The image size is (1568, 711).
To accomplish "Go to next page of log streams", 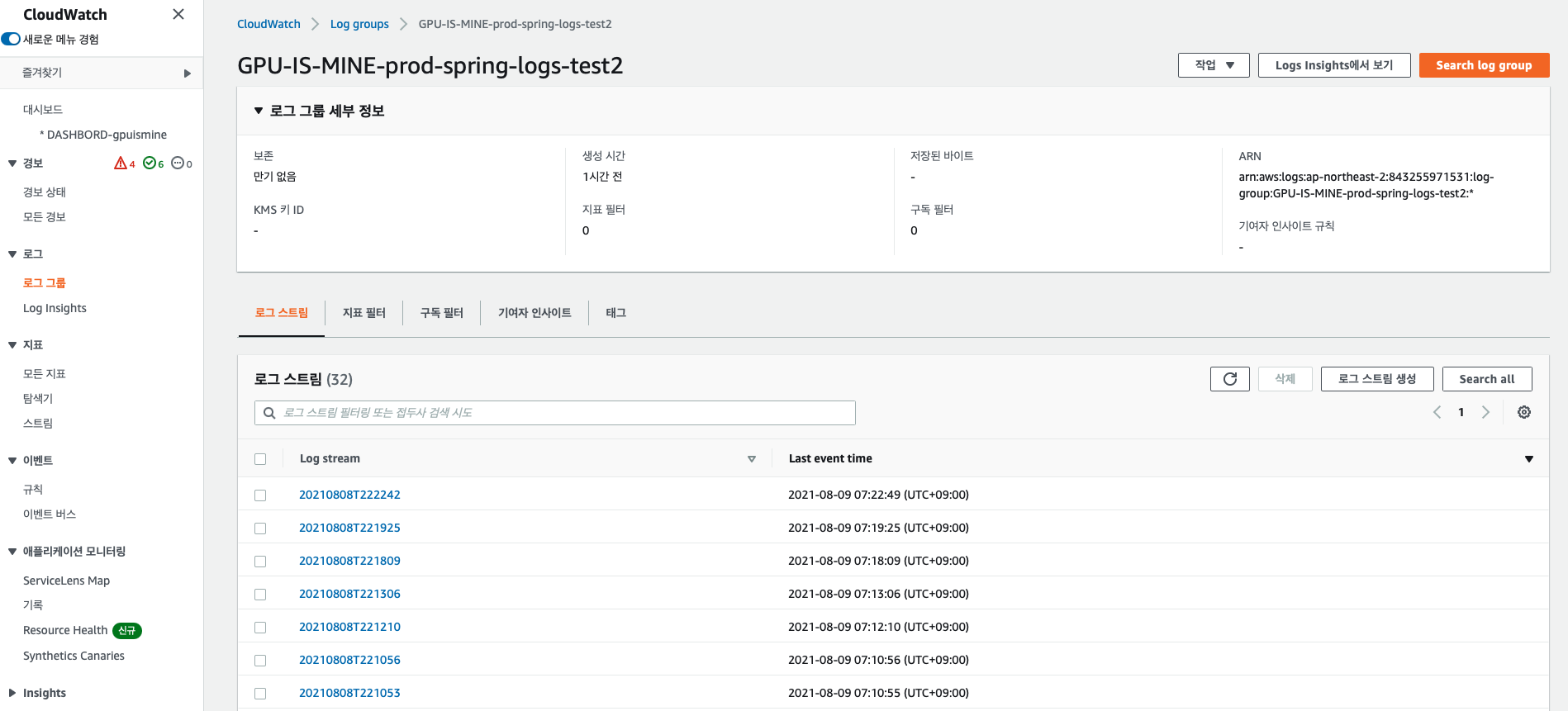I will tap(1485, 412).
